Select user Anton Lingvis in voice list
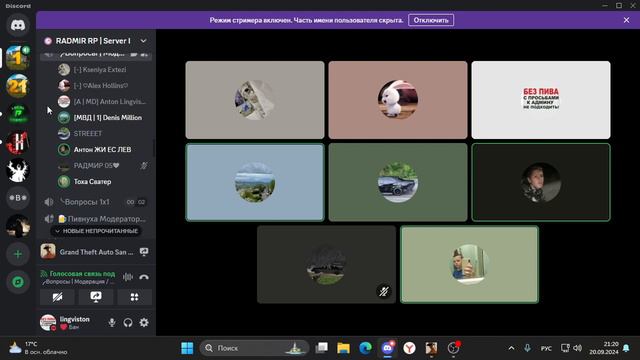Viewport: 640px width, 360px height. coord(102,102)
